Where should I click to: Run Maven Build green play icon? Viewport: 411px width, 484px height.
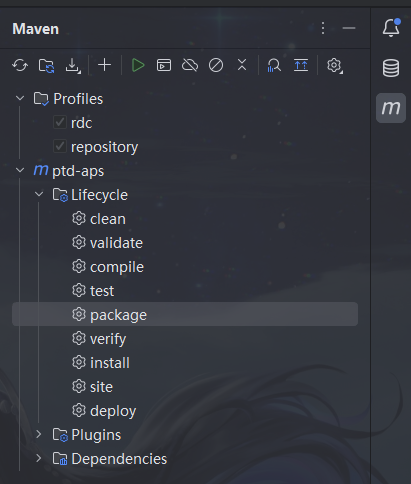point(138,65)
